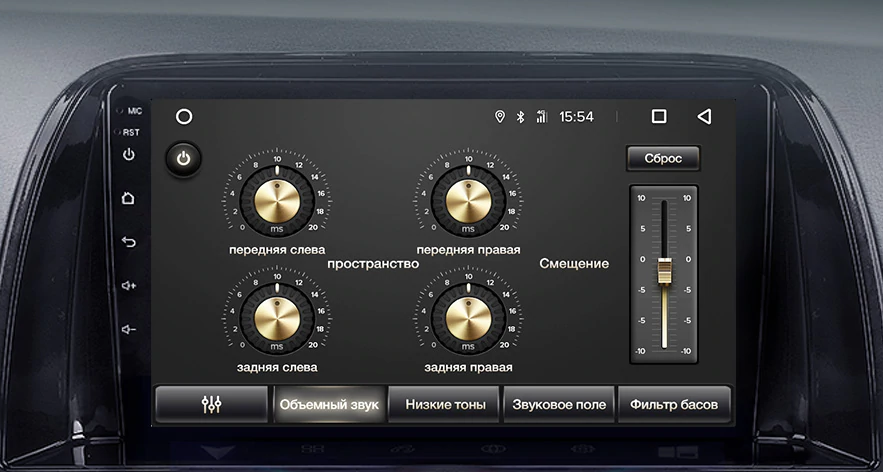
Task: Tap the circle home icon in status bar
Action: click(184, 117)
